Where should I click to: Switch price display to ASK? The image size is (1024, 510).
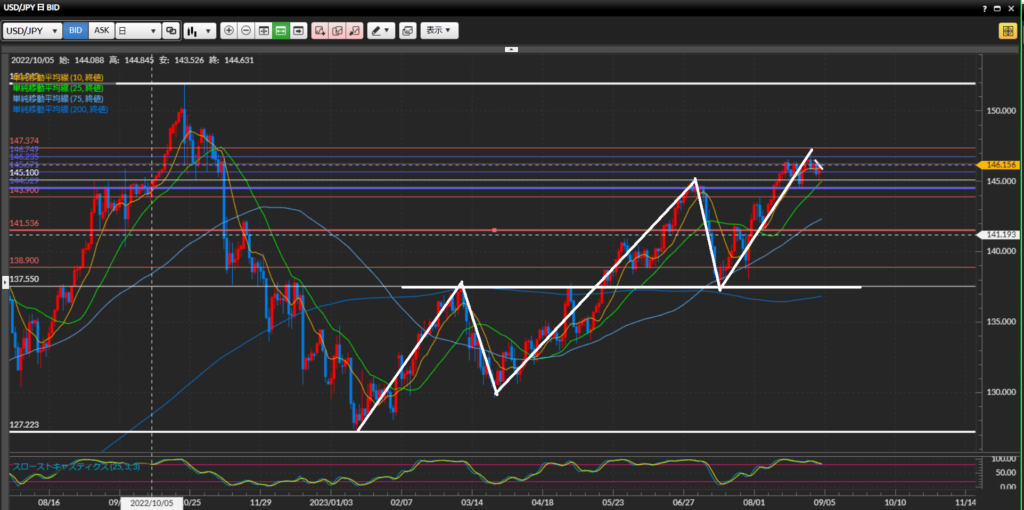click(101, 31)
